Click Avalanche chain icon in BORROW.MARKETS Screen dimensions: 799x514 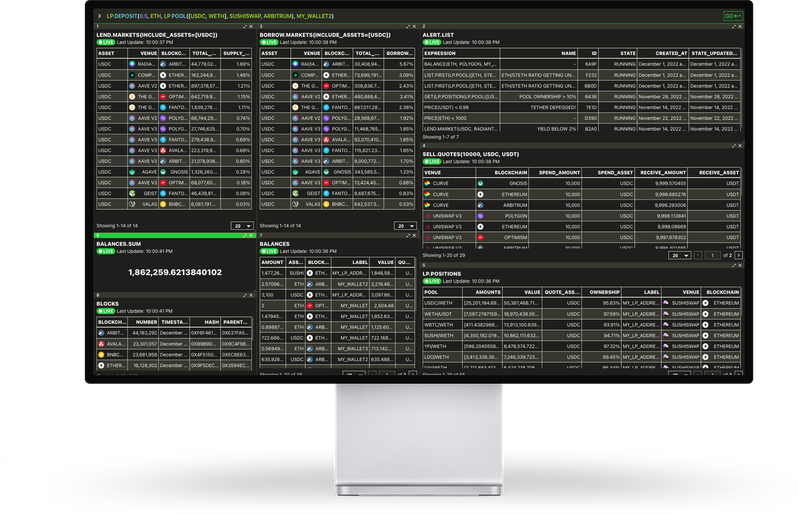[326, 139]
